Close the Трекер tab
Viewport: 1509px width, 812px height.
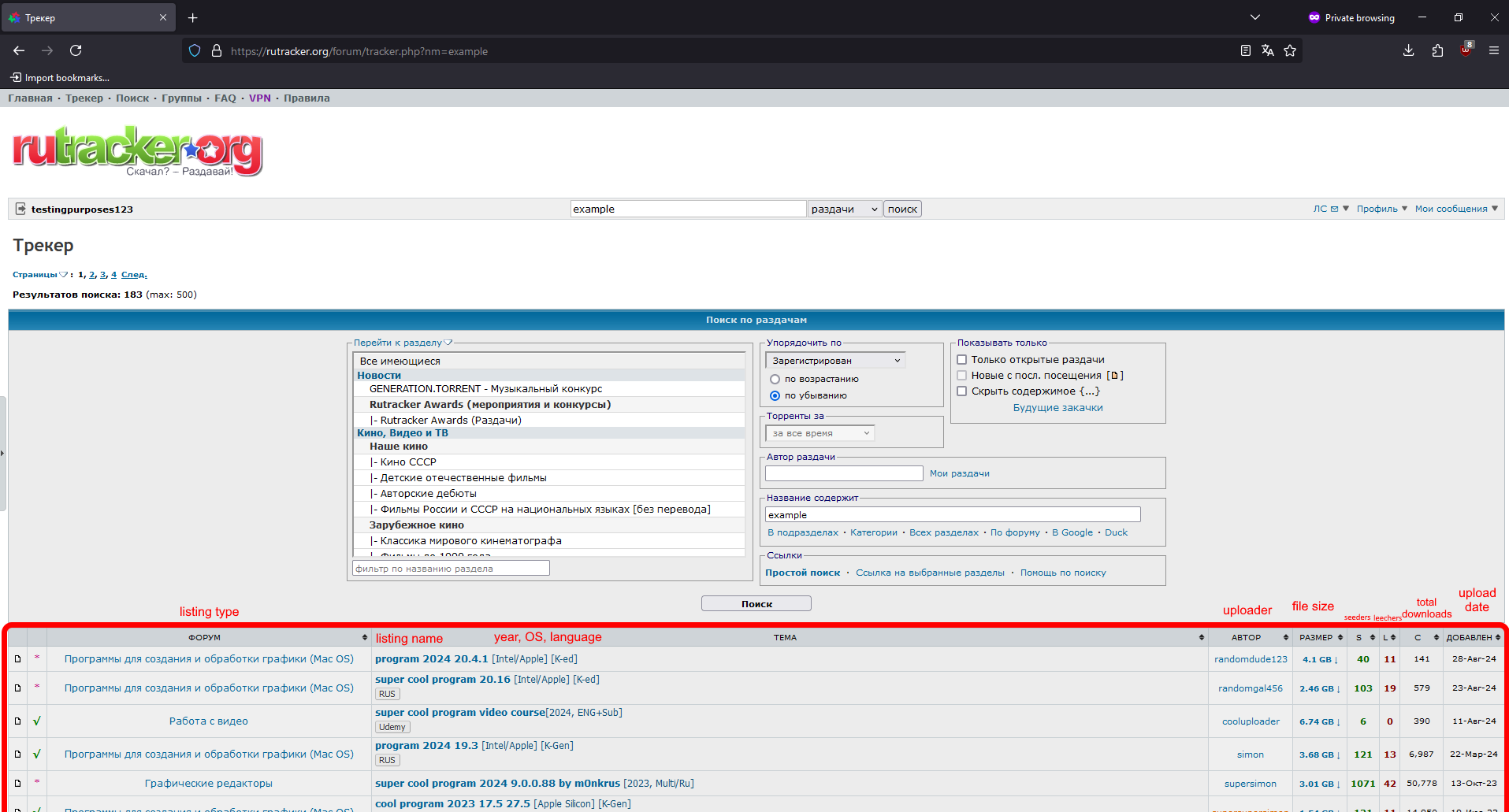(163, 17)
